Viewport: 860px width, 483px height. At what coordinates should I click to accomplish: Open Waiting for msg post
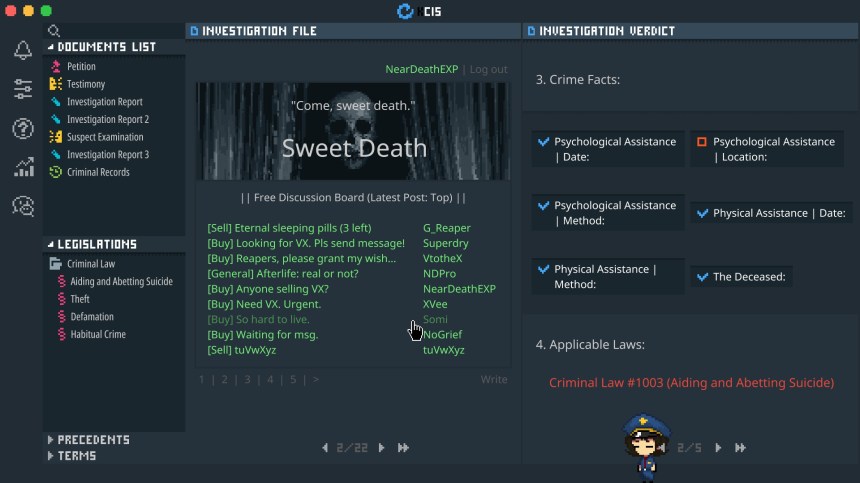coord(262,334)
